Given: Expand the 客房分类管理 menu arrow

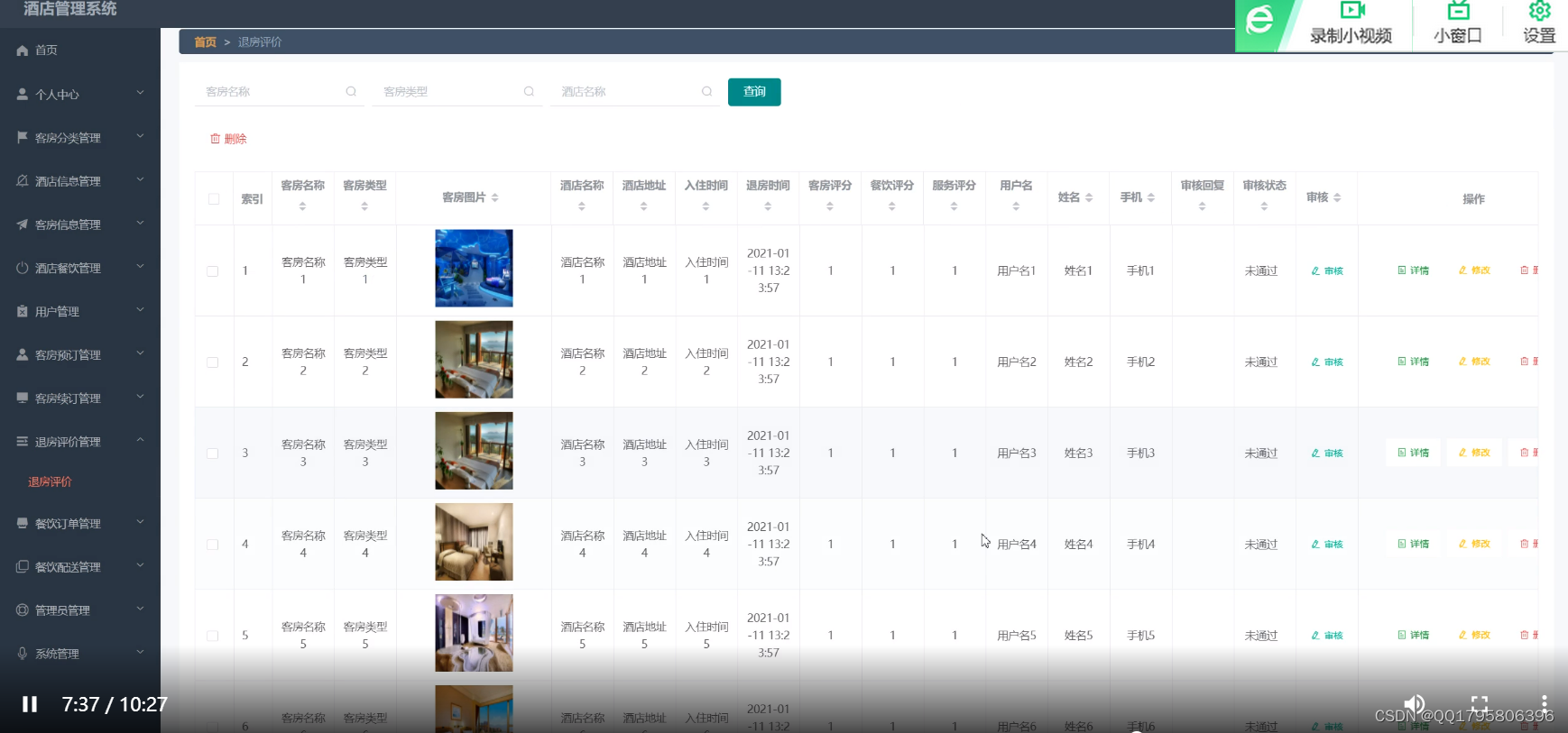Looking at the screenshot, I should click(x=140, y=136).
